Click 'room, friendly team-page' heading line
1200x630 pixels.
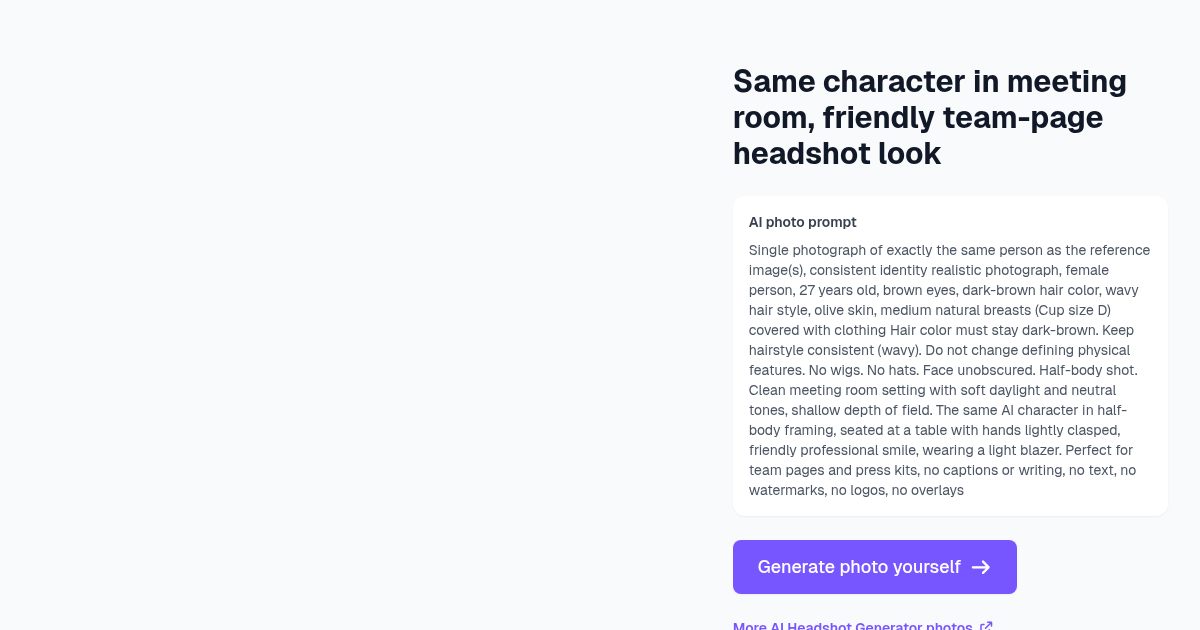918,117
